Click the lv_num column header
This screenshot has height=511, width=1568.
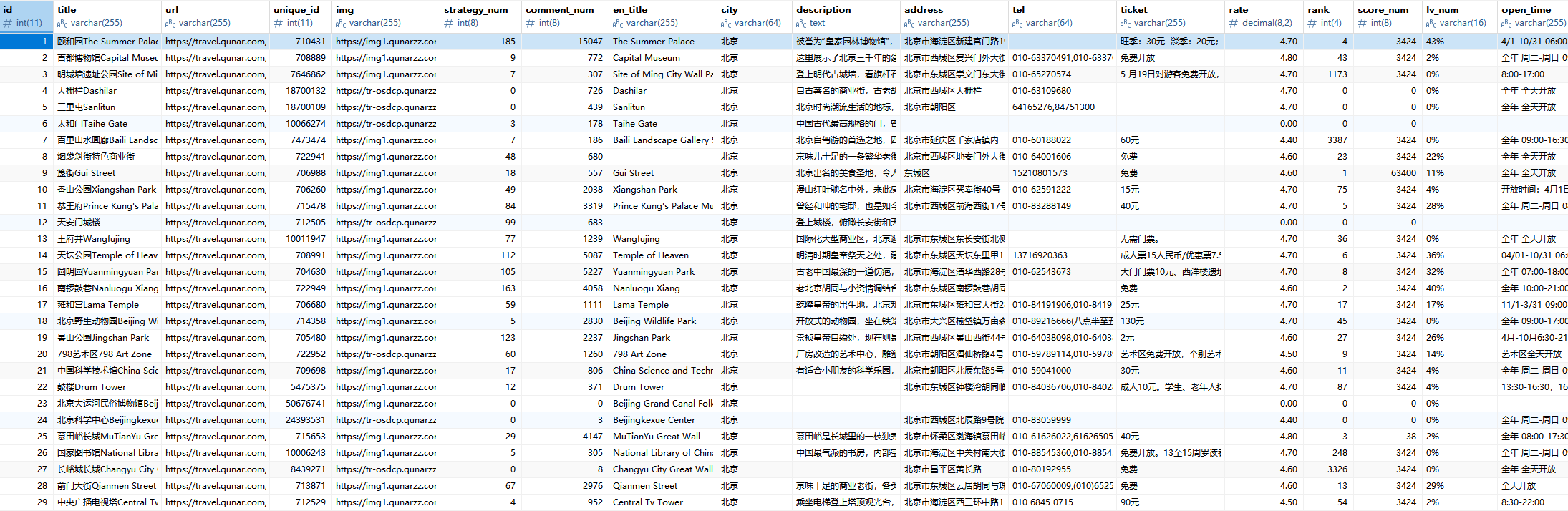click(x=1459, y=16)
